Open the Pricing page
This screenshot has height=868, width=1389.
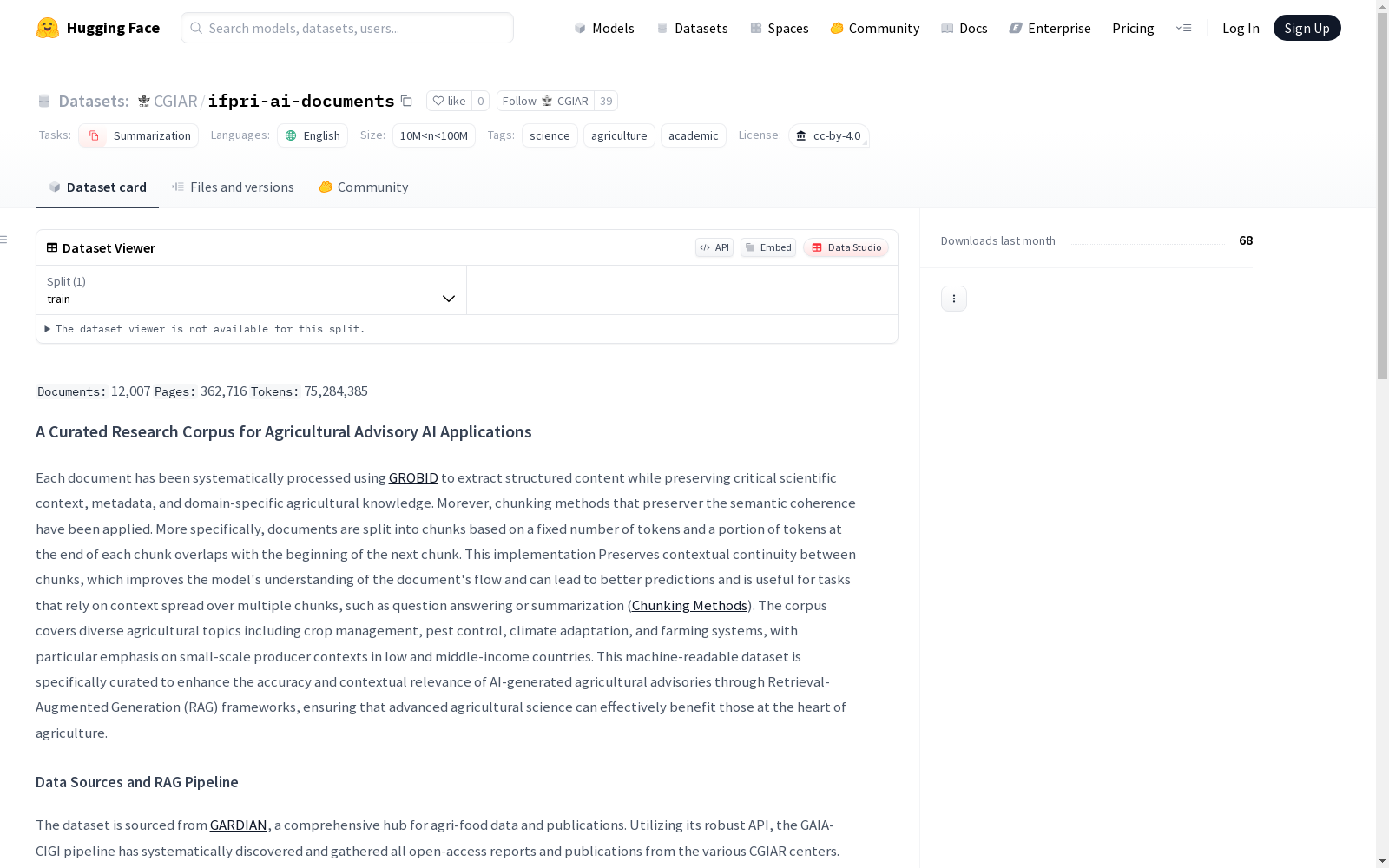[1133, 28]
